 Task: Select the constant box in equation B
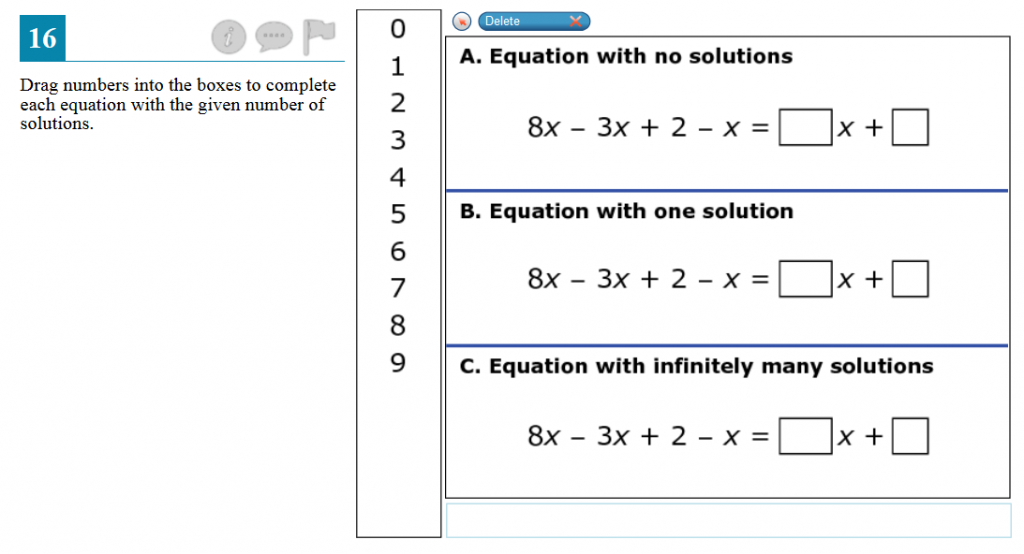tap(910, 280)
